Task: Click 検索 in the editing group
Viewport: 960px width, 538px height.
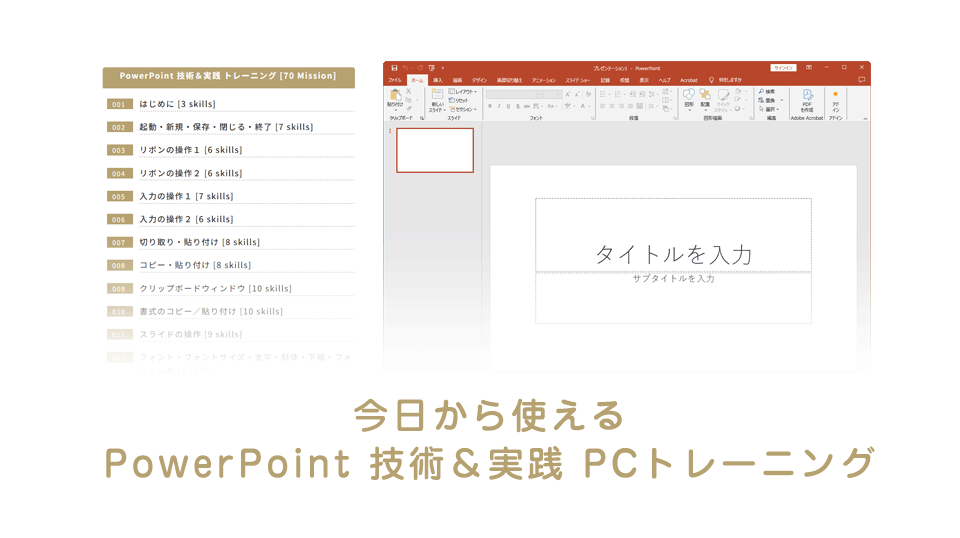Action: 767,91
